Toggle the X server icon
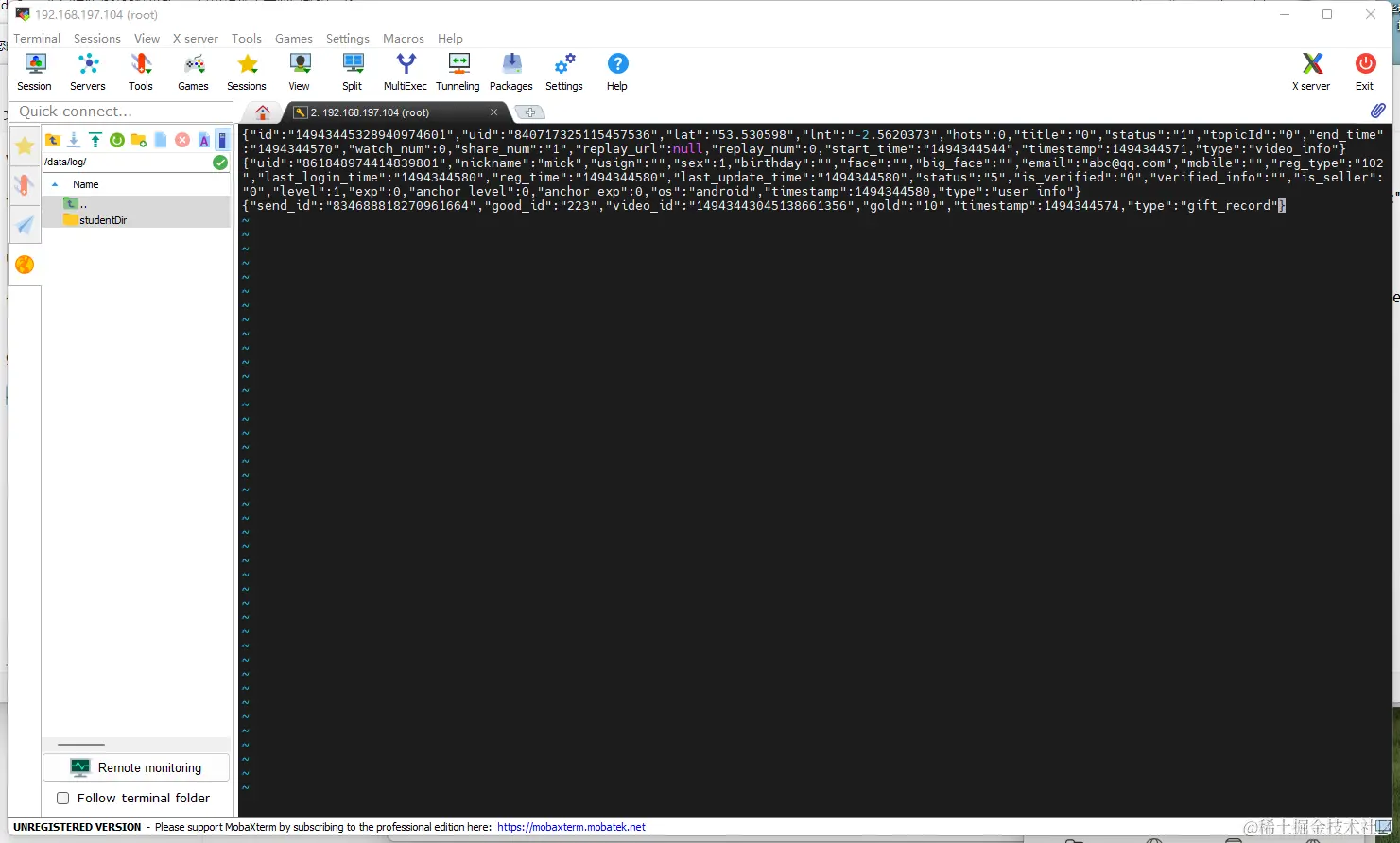Screen dimensions: 1400x843 (x=1311, y=72)
